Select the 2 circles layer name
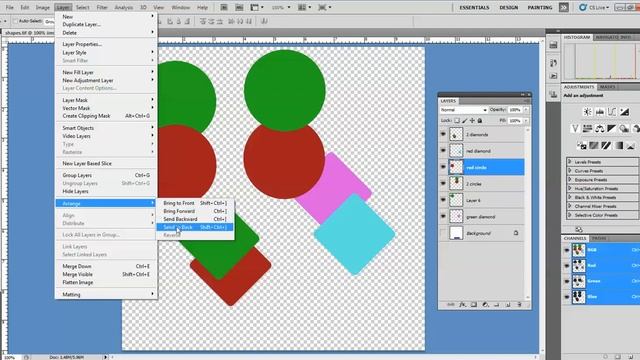The width and height of the screenshot is (640, 360). pyautogui.click(x=473, y=184)
